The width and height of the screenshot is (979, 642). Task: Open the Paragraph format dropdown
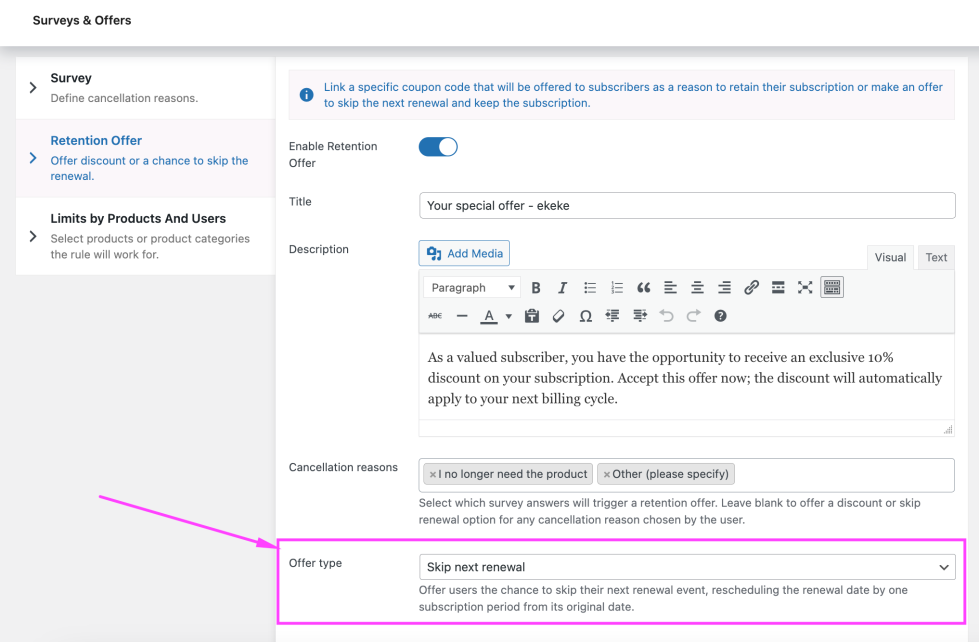[472, 288]
